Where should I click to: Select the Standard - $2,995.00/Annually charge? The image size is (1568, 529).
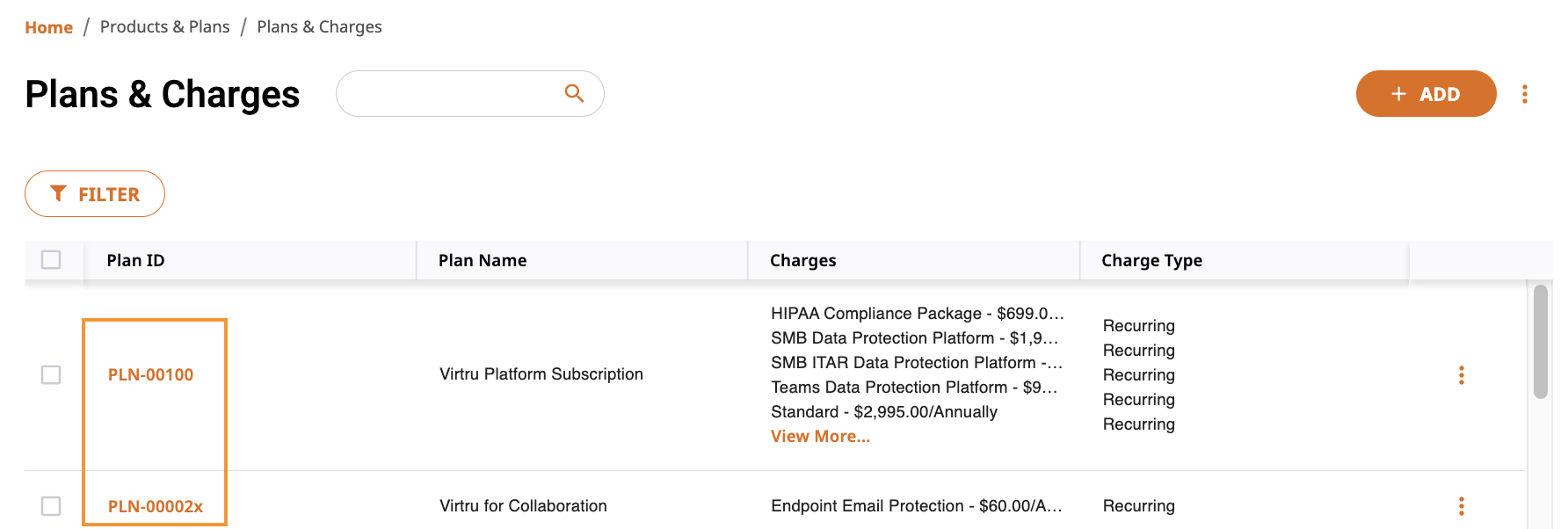coord(884,412)
